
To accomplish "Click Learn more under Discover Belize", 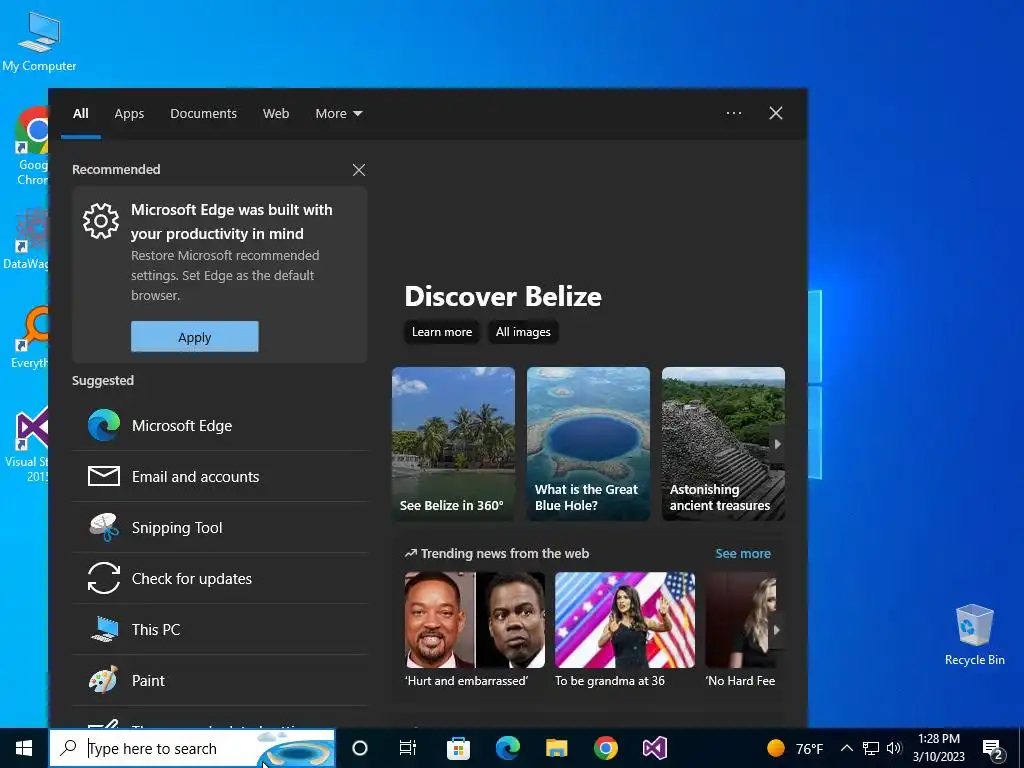I will [442, 332].
